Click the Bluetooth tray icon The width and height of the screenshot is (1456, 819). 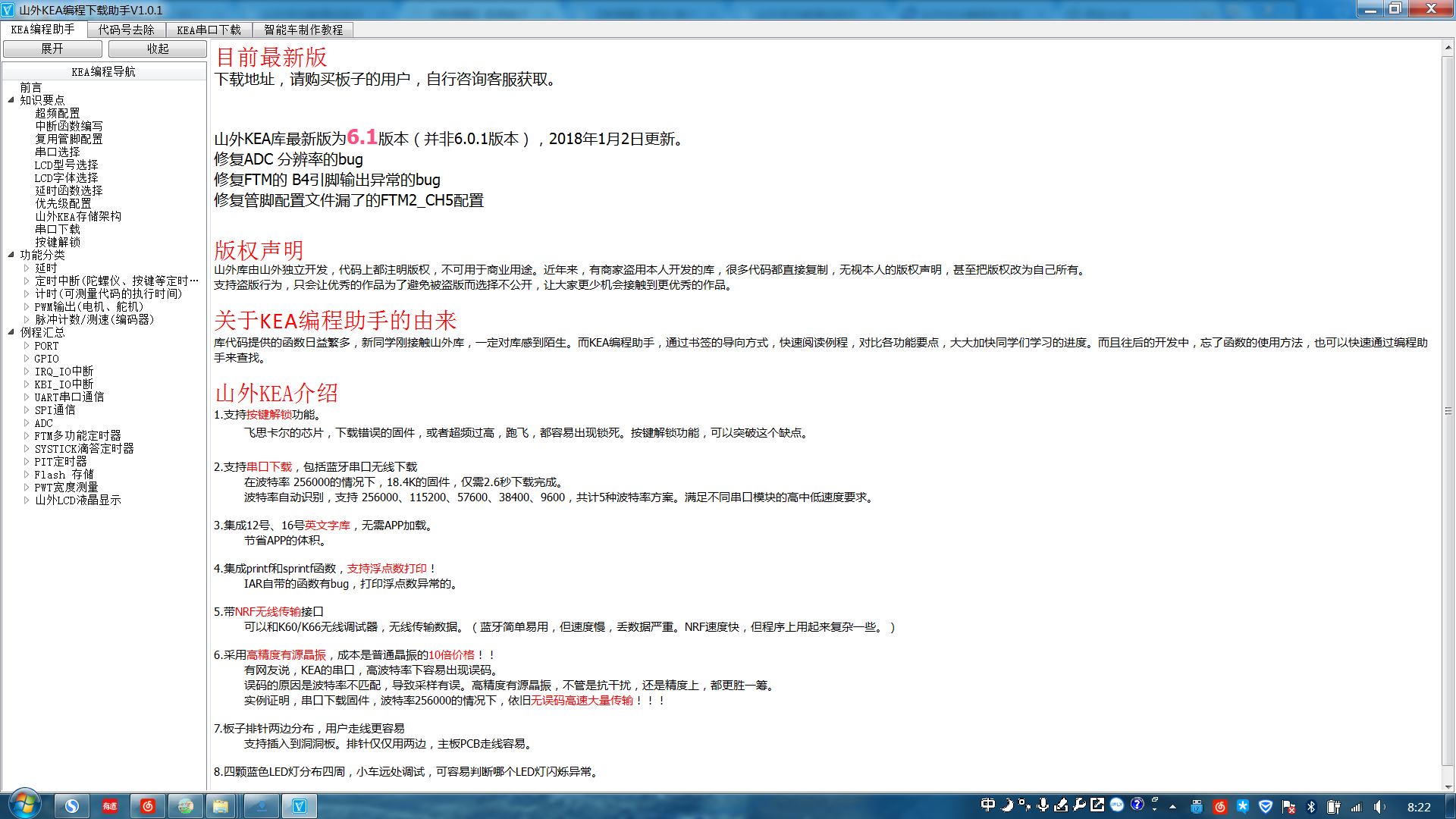[x=1311, y=807]
